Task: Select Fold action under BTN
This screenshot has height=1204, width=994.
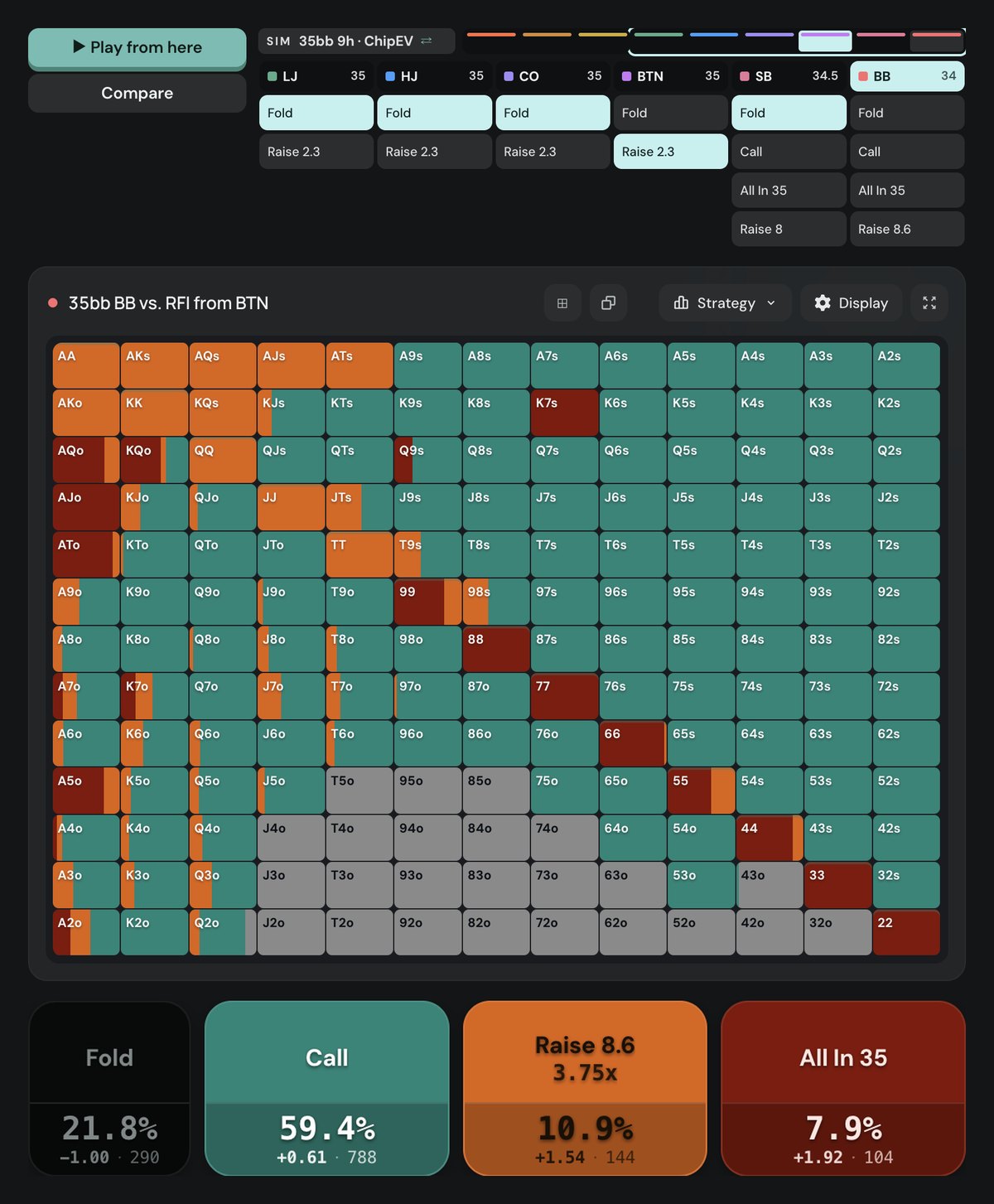Action: tap(670, 113)
